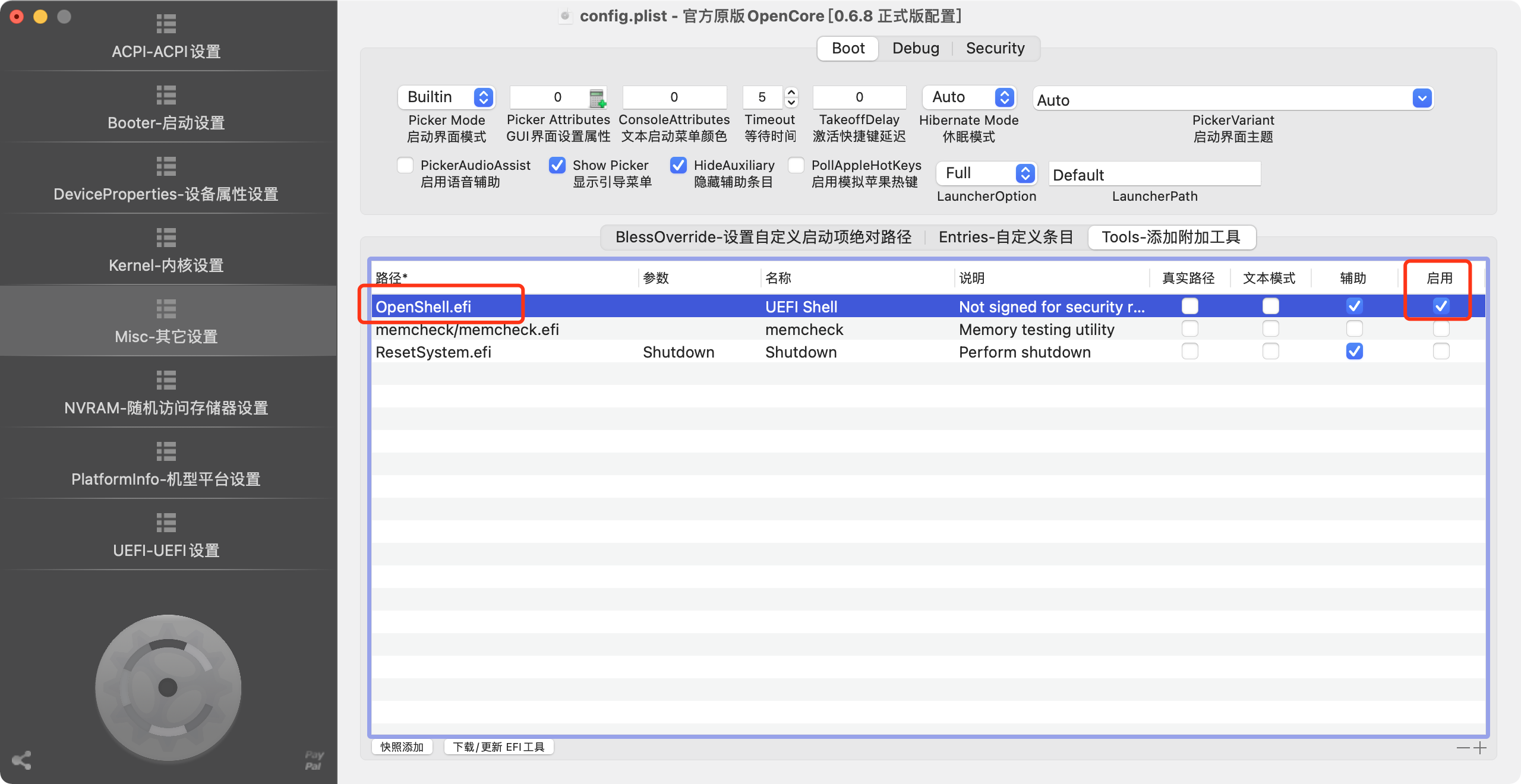Screen dimensions: 1521x784
Task: Open the ACPI settings section icon
Action: click(x=166, y=24)
